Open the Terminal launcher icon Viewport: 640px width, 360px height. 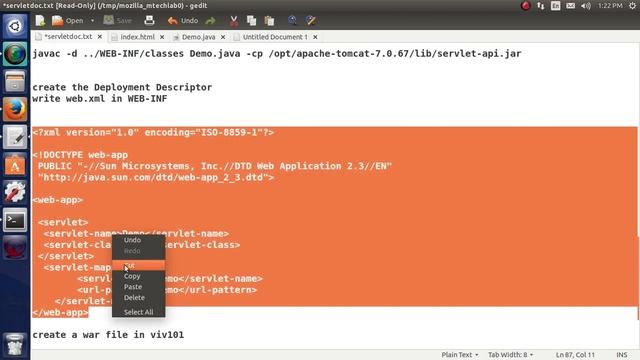[x=15, y=220]
